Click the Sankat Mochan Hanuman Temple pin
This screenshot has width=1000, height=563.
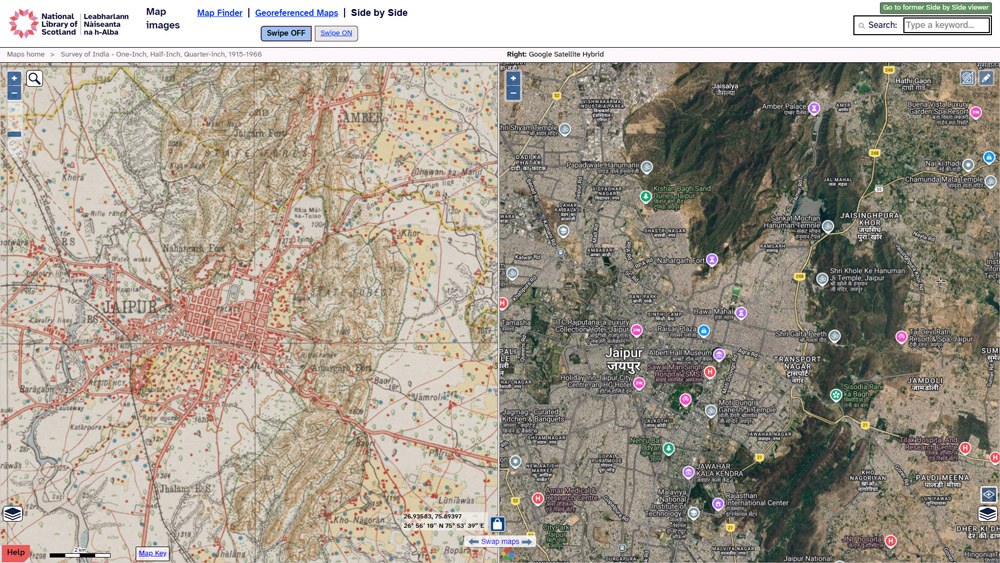828,226
